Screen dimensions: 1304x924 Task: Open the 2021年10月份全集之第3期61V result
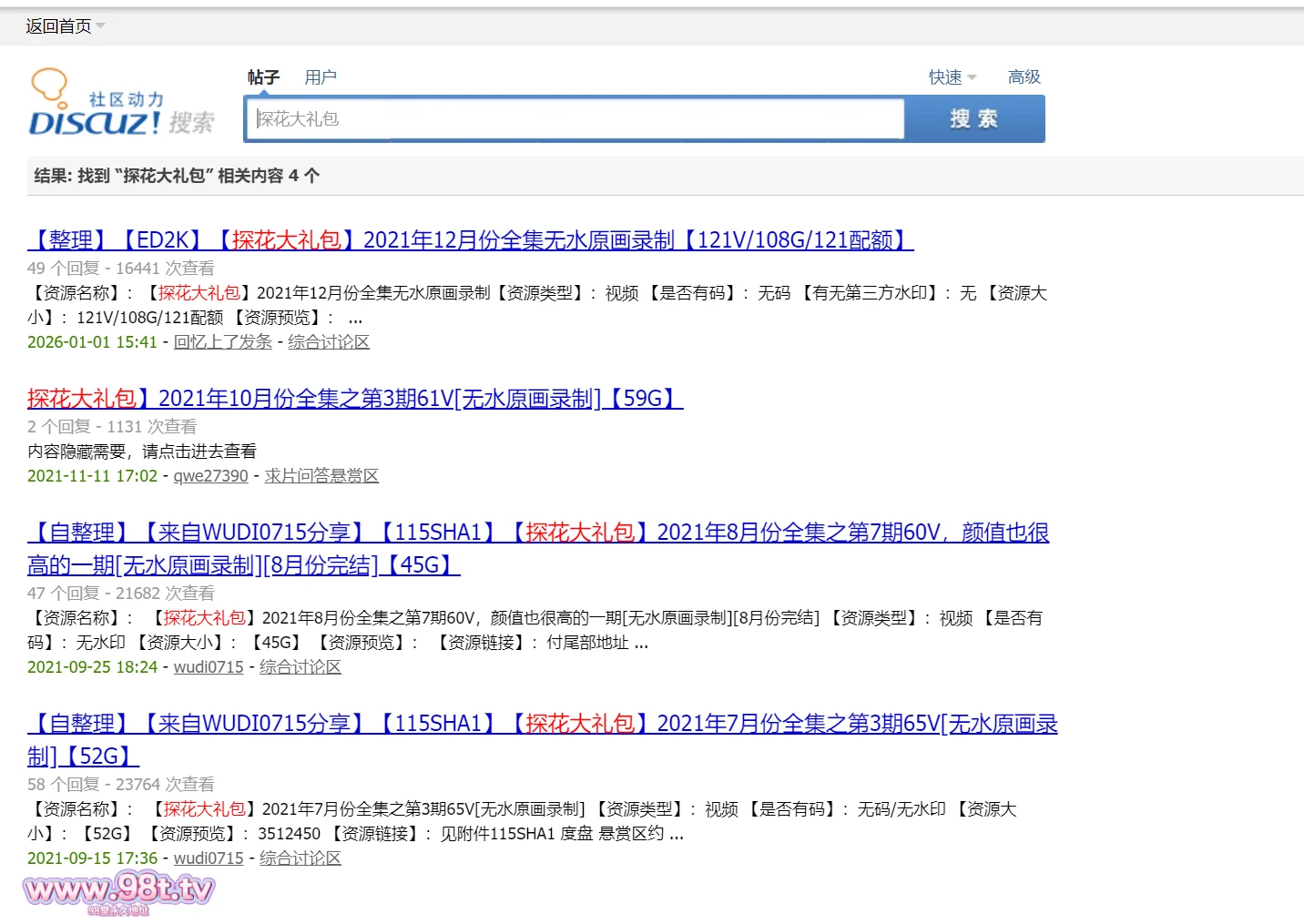tap(355, 399)
